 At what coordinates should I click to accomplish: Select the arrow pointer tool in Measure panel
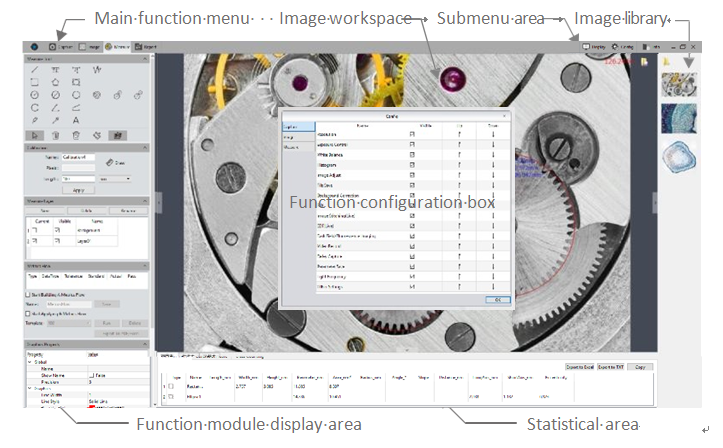(35, 136)
